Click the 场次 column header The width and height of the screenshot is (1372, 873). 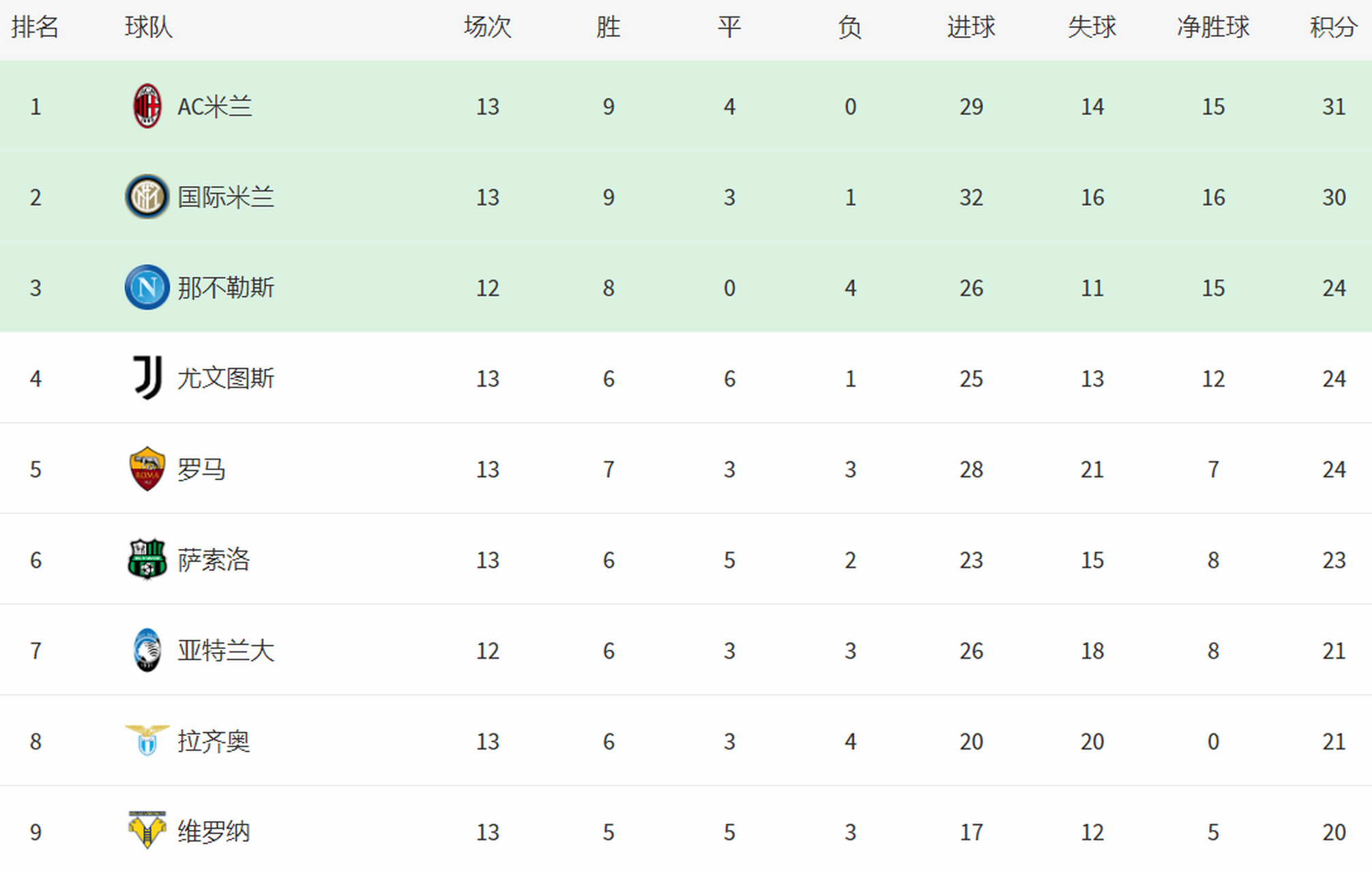coord(487,27)
